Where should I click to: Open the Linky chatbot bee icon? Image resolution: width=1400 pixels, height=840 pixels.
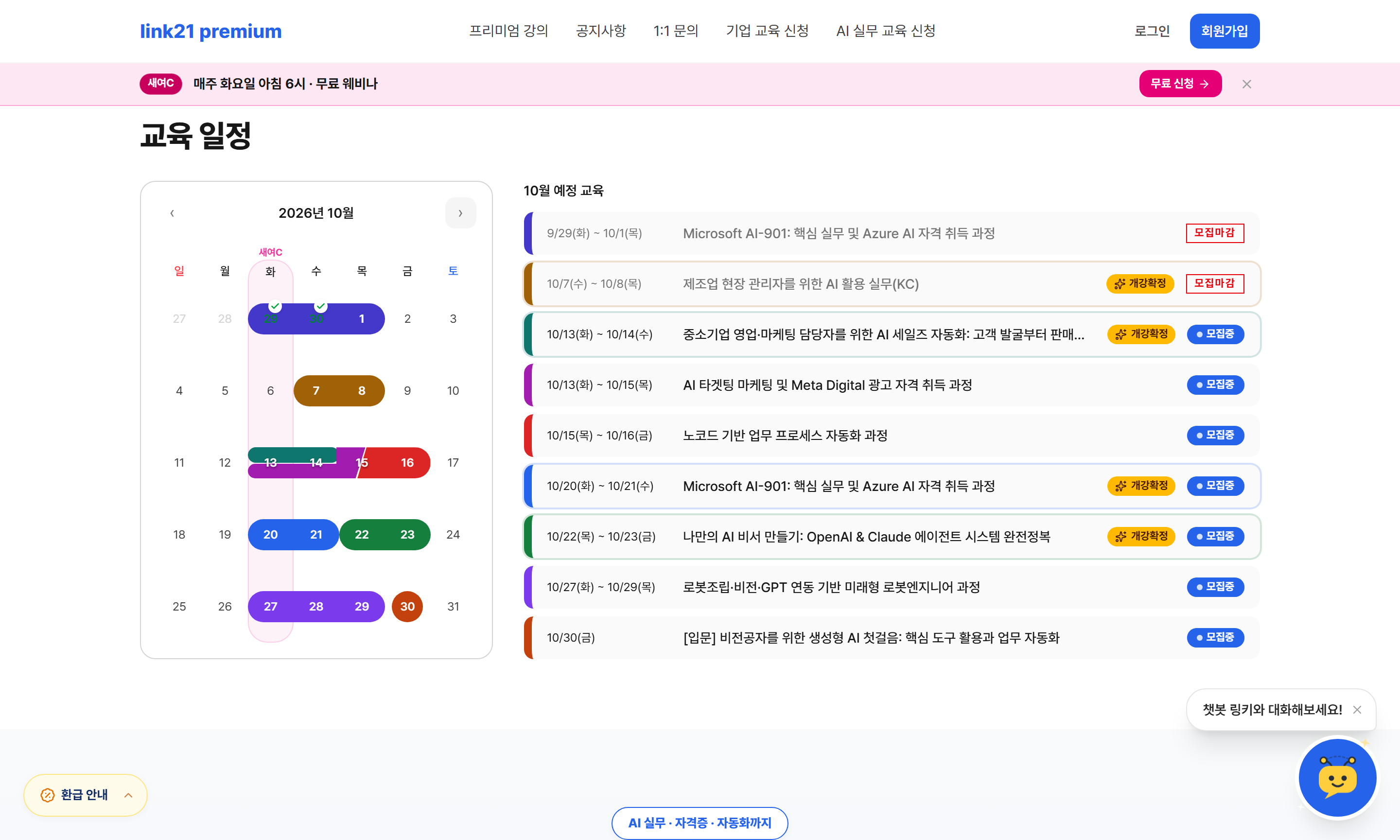click(x=1337, y=778)
